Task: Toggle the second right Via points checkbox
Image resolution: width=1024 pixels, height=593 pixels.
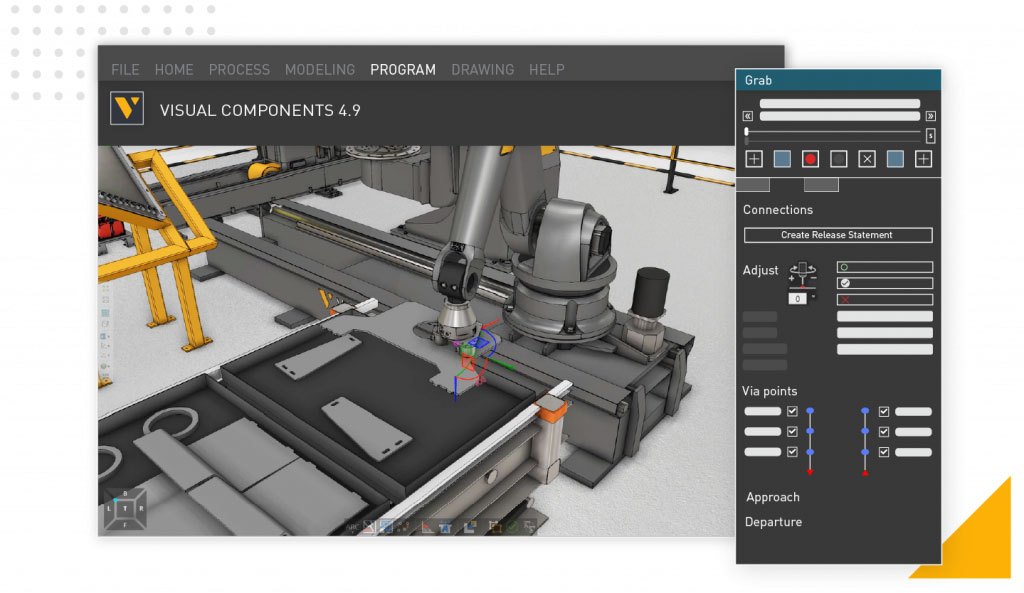Action: tap(884, 432)
